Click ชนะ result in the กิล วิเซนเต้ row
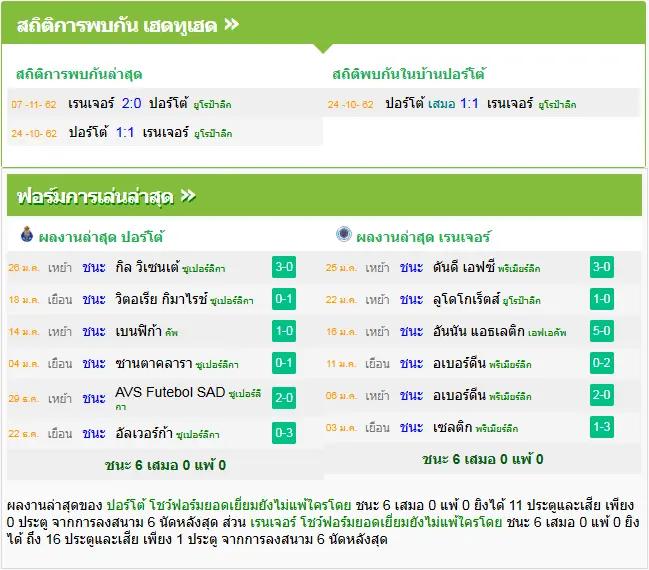The width and height of the screenshot is (649, 570). point(94,268)
